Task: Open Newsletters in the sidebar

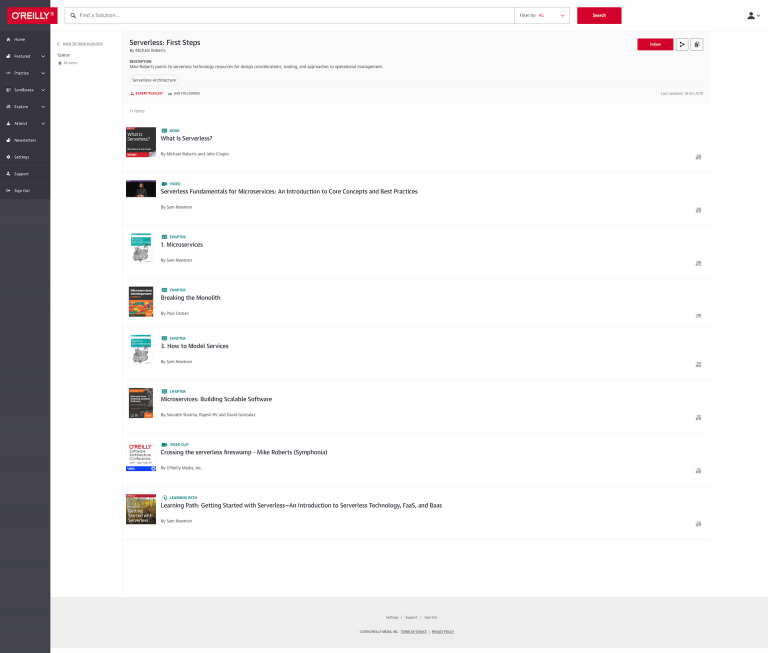Action: tap(25, 140)
